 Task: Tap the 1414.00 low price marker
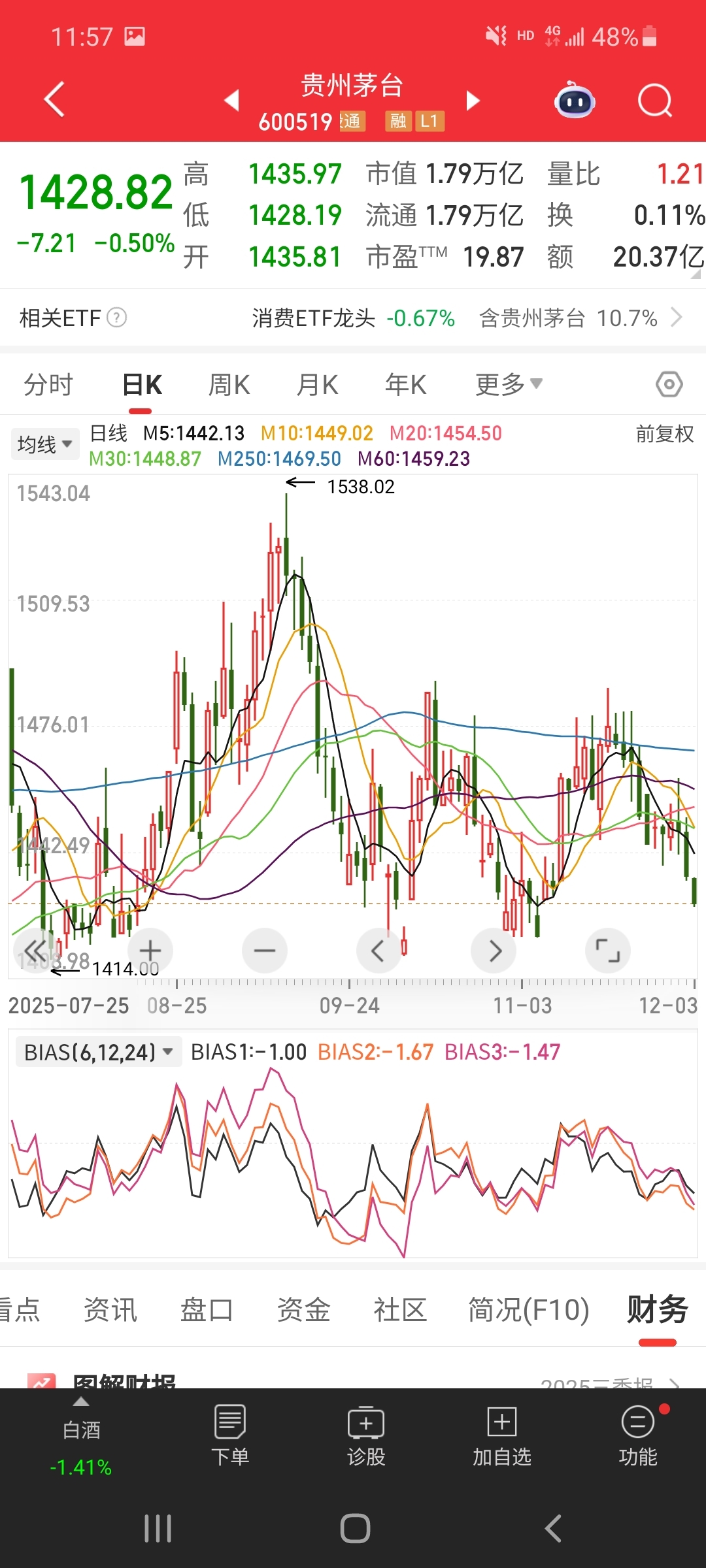pos(126,968)
